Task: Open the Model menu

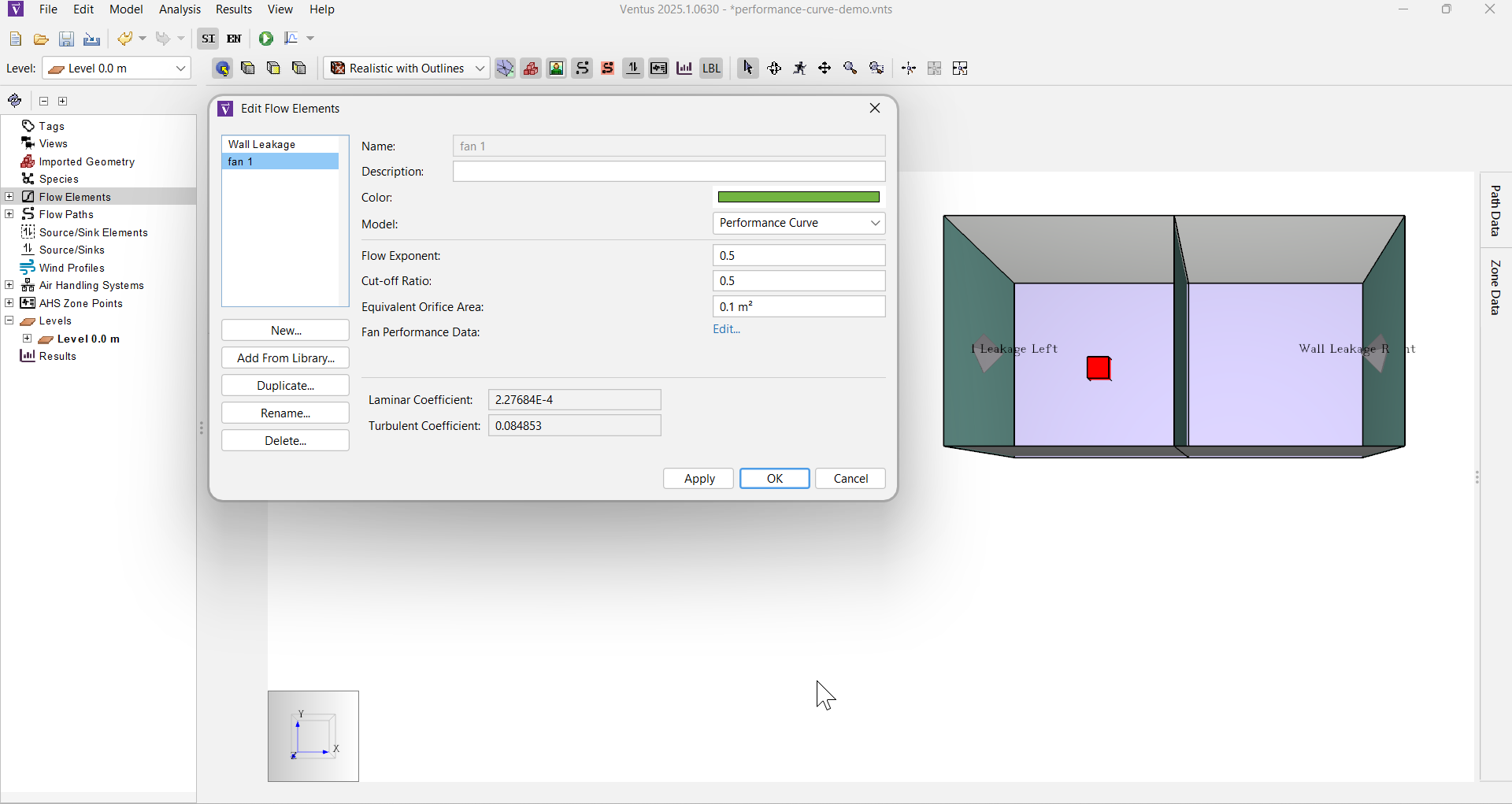Action: [126, 9]
